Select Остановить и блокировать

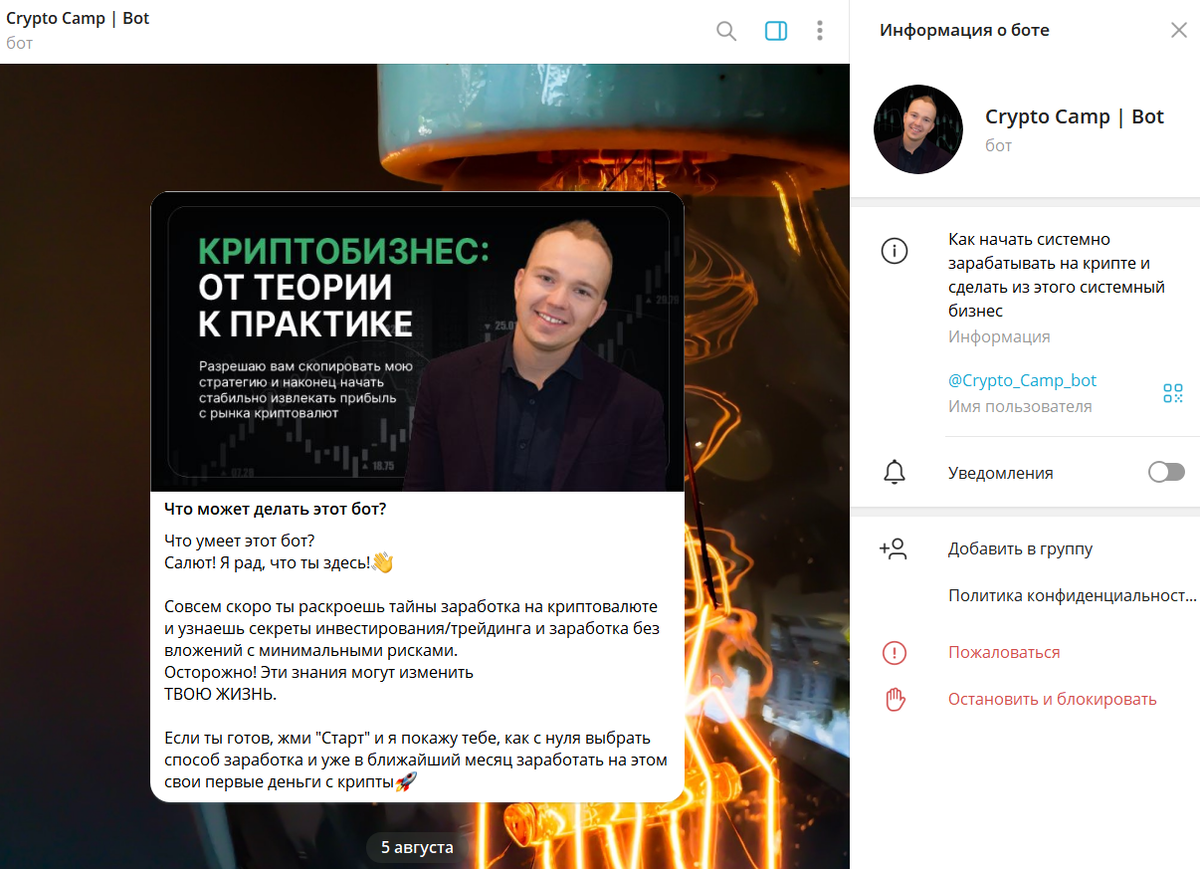tap(1052, 700)
